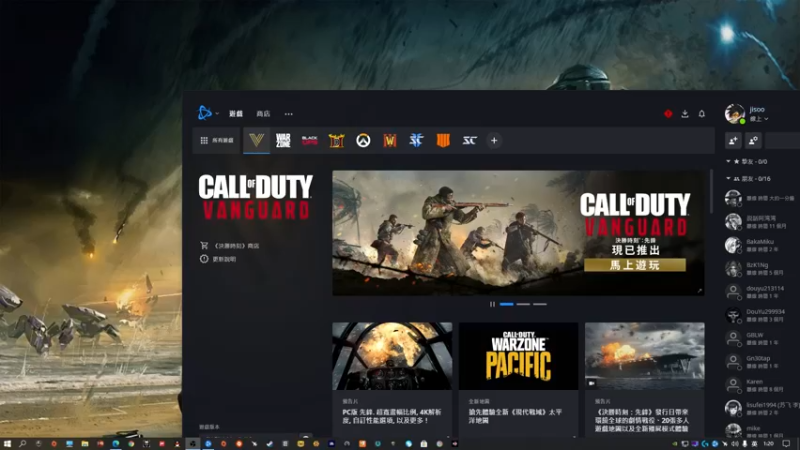Open the online status dropdown under jisoo
800x450 pixels.
point(759,119)
